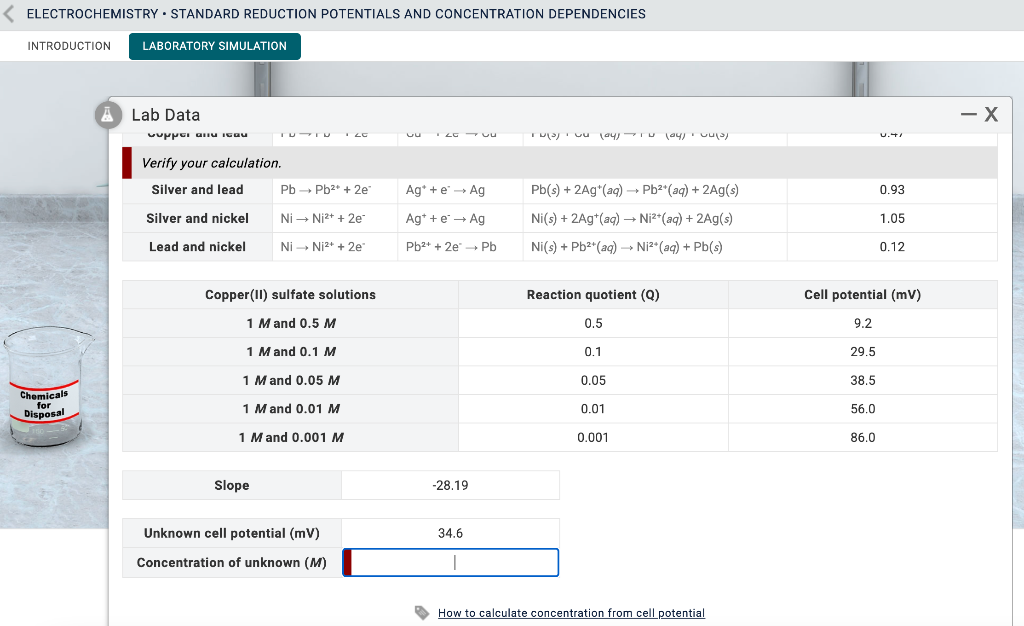This screenshot has width=1024, height=626.
Task: Select the cell potential value 56.0
Action: pos(863,409)
